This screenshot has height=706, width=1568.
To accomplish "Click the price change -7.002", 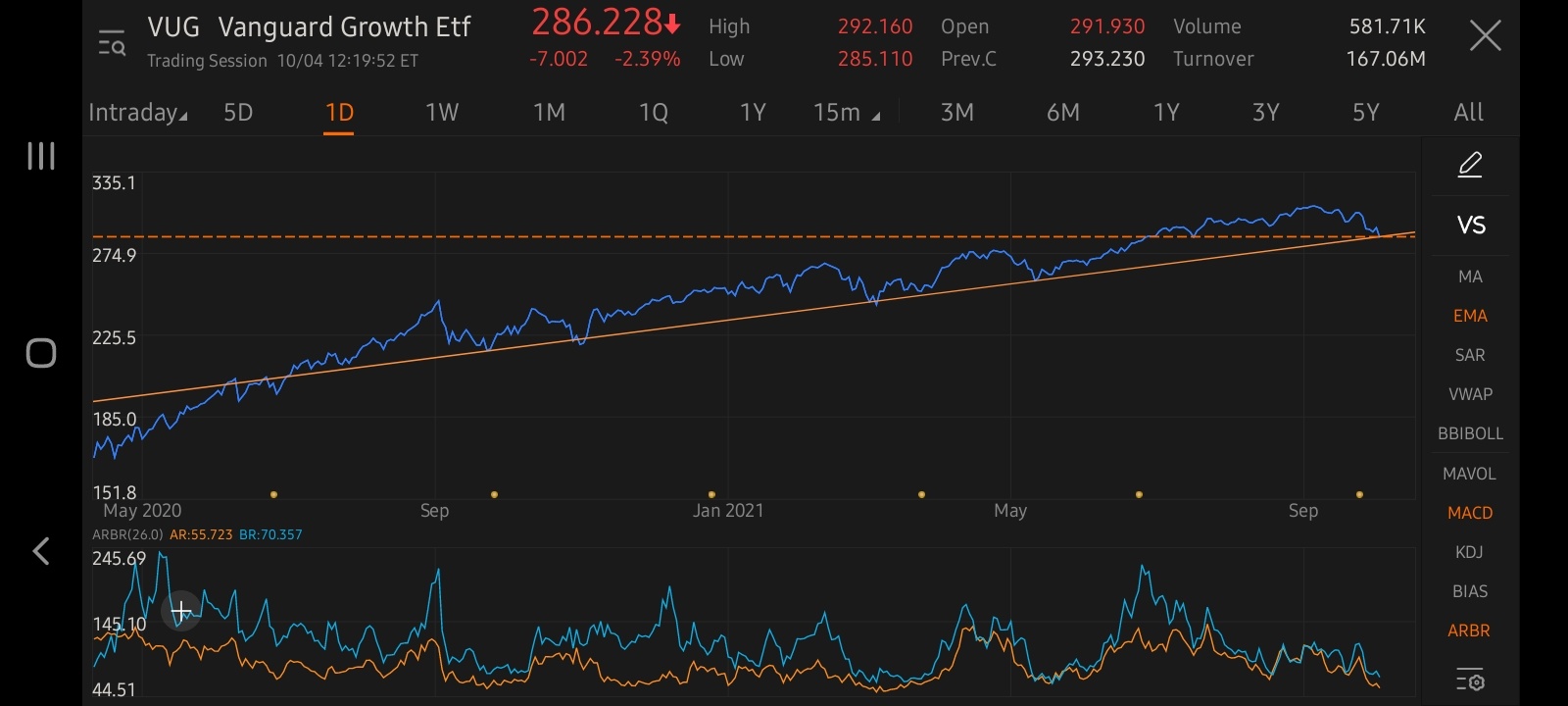I will tap(559, 59).
